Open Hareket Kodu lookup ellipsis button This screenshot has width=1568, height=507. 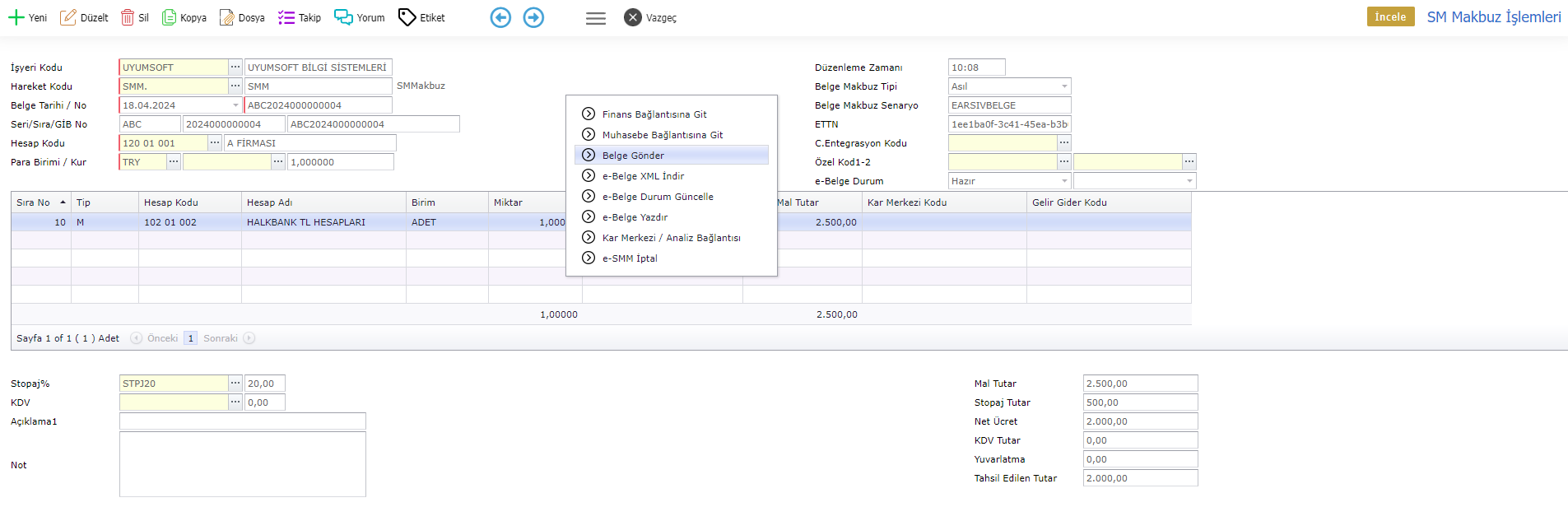(x=235, y=86)
